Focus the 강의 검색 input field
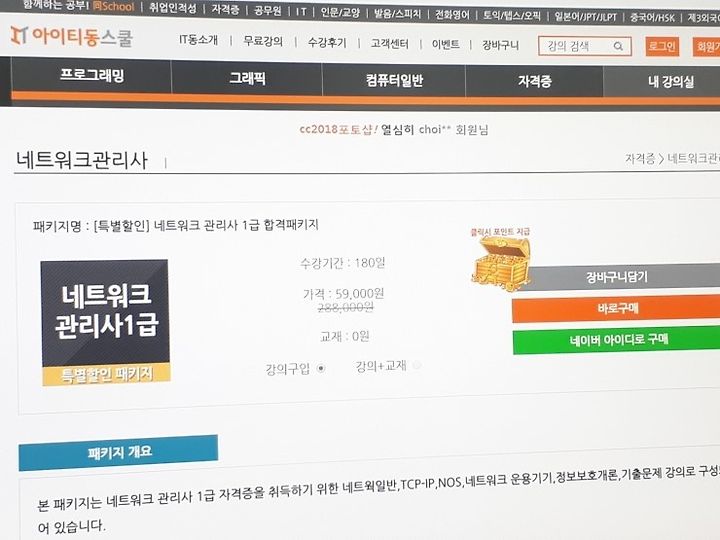 [585, 46]
